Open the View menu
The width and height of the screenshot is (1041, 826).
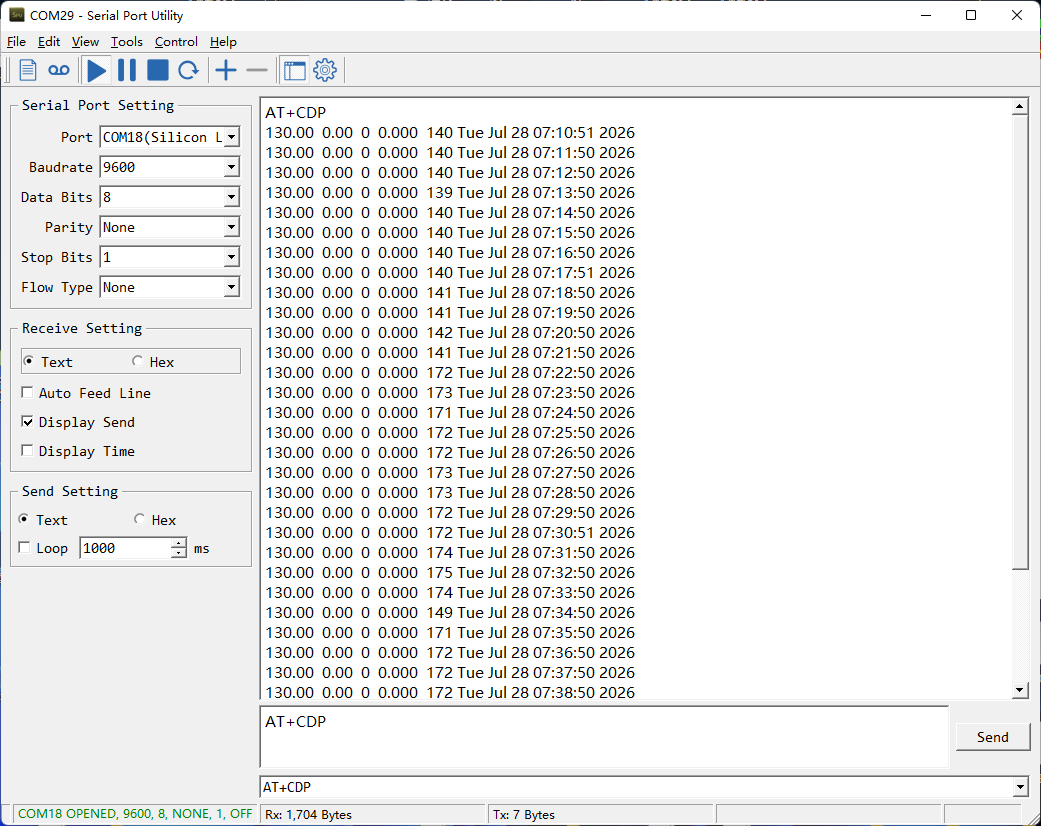(85, 42)
